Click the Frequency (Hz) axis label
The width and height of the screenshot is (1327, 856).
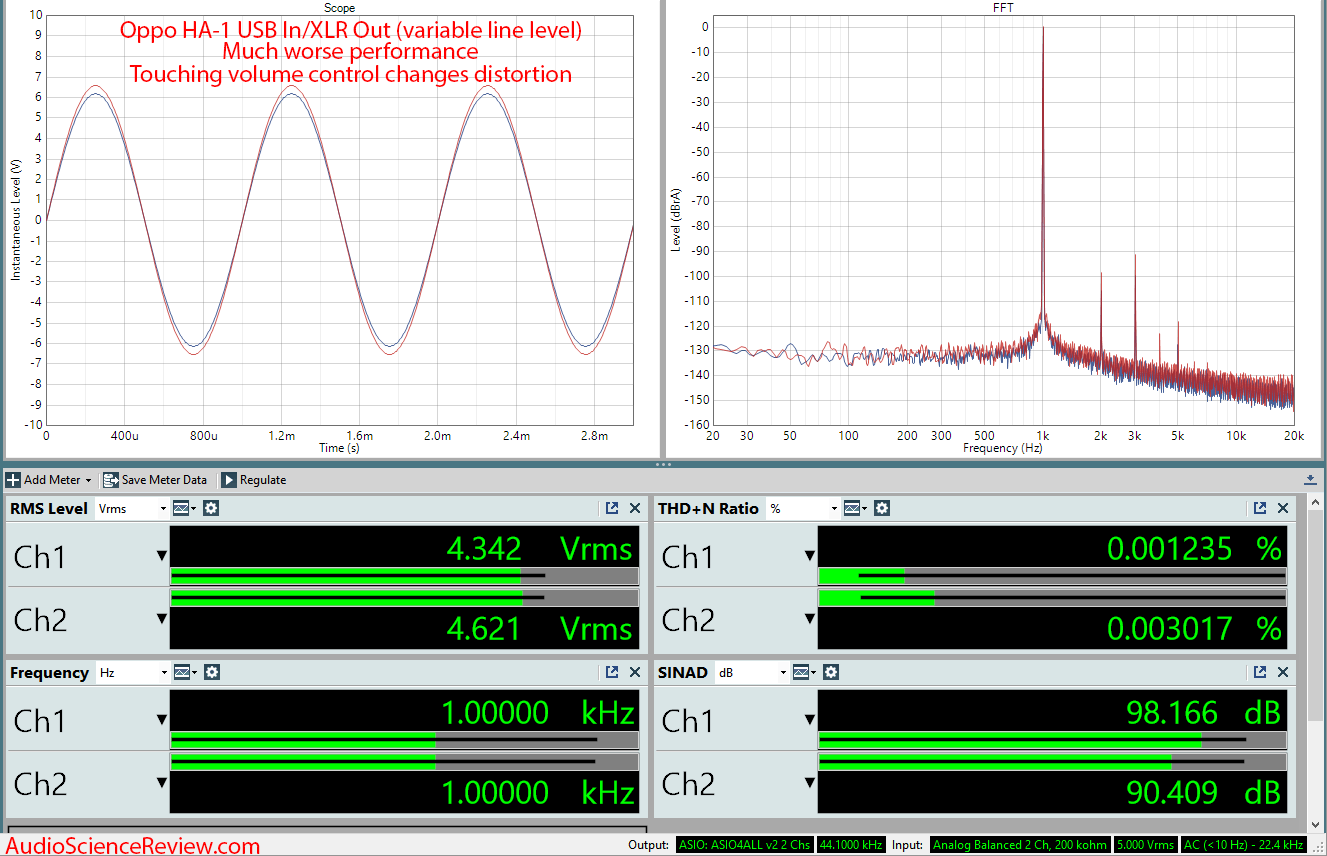click(x=1003, y=448)
